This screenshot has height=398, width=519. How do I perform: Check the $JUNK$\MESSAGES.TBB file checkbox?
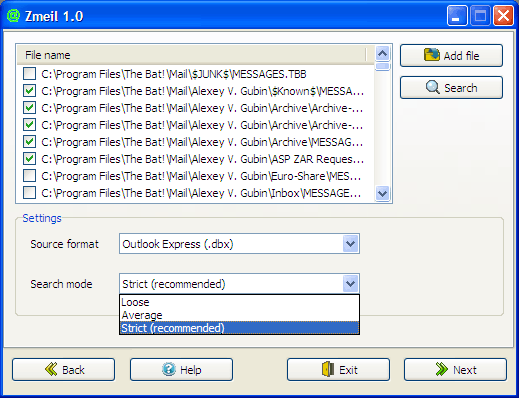pos(29,73)
